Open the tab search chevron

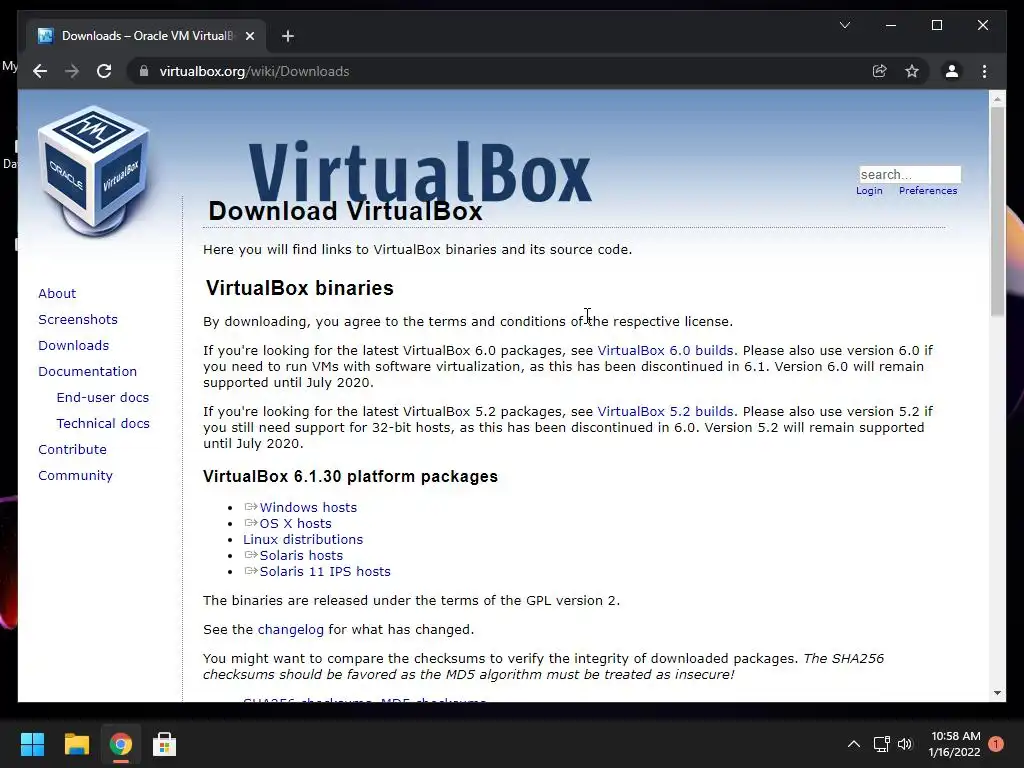tap(844, 25)
